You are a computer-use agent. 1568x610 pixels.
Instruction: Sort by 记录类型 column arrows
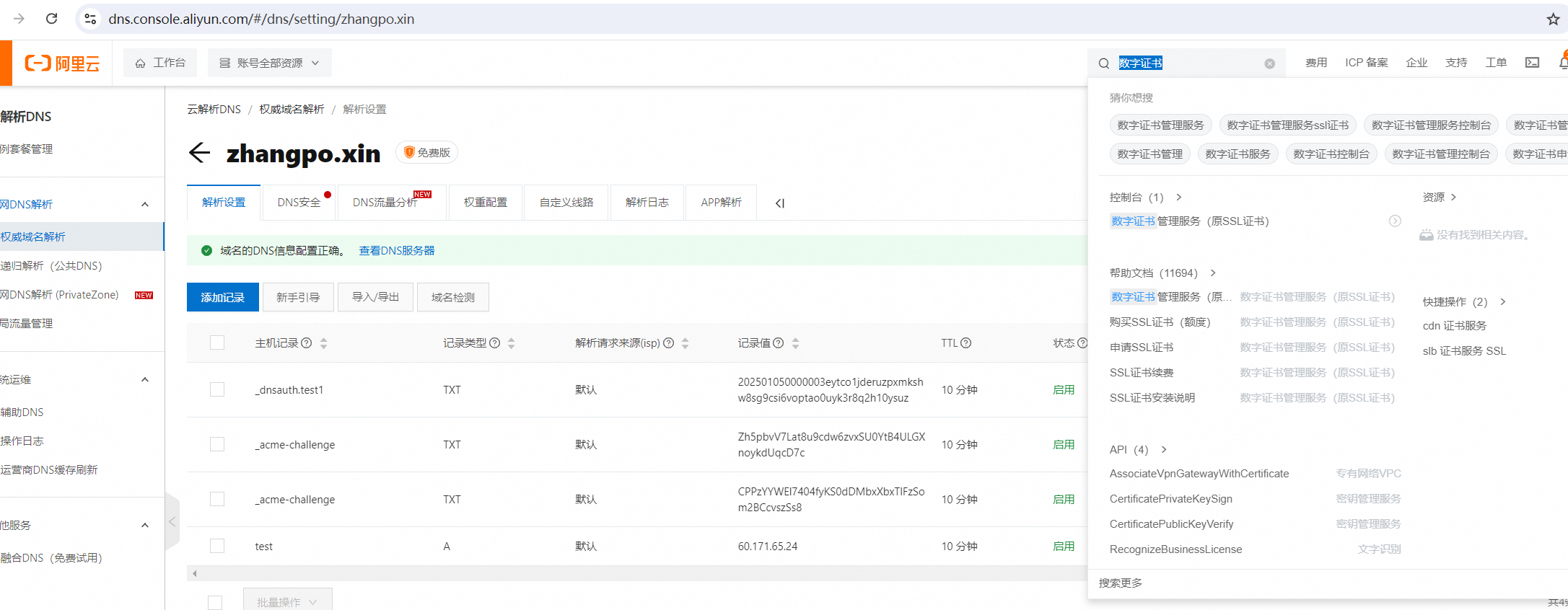[511, 343]
